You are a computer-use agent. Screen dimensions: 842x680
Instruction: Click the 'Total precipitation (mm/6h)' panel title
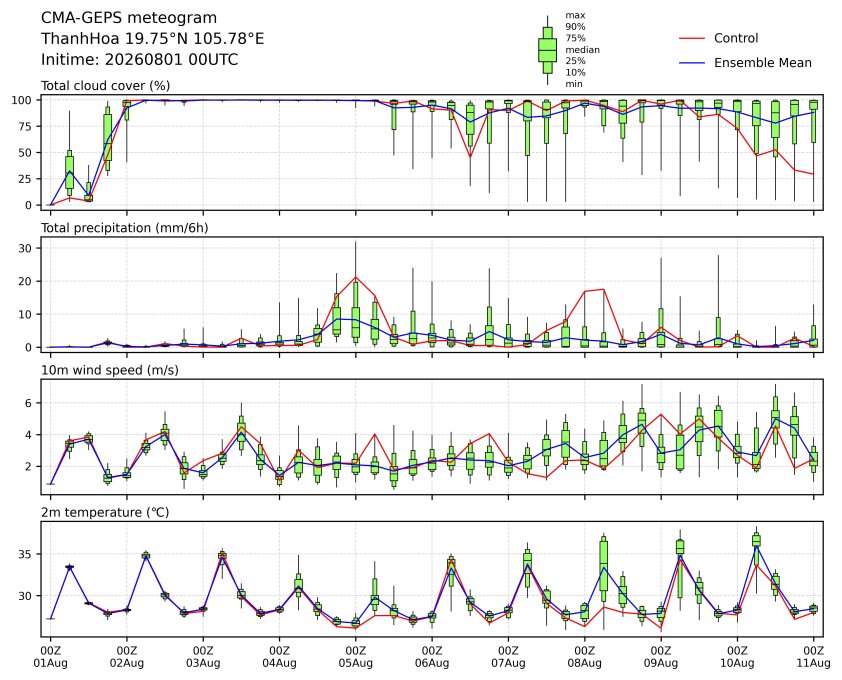pos(125,228)
